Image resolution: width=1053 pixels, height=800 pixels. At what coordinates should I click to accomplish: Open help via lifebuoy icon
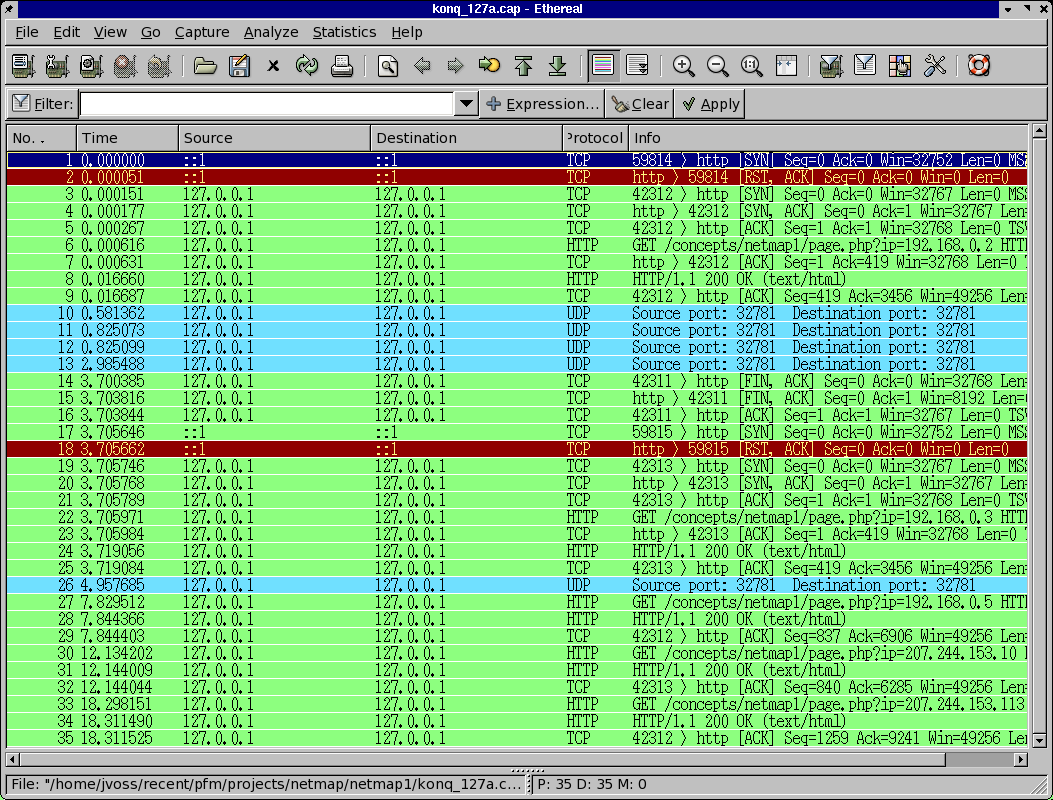tap(978, 66)
